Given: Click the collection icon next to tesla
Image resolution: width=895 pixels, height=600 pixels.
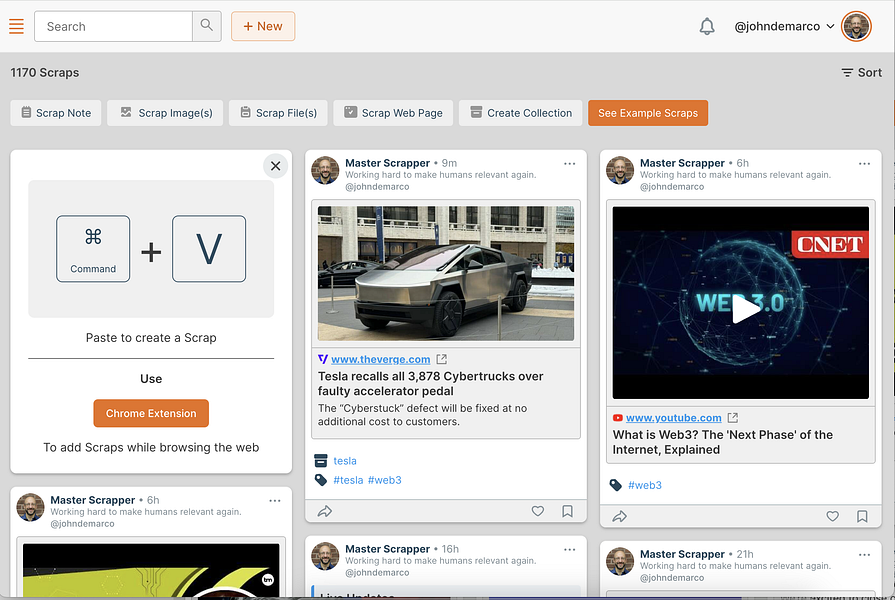Looking at the screenshot, I should tap(321, 460).
